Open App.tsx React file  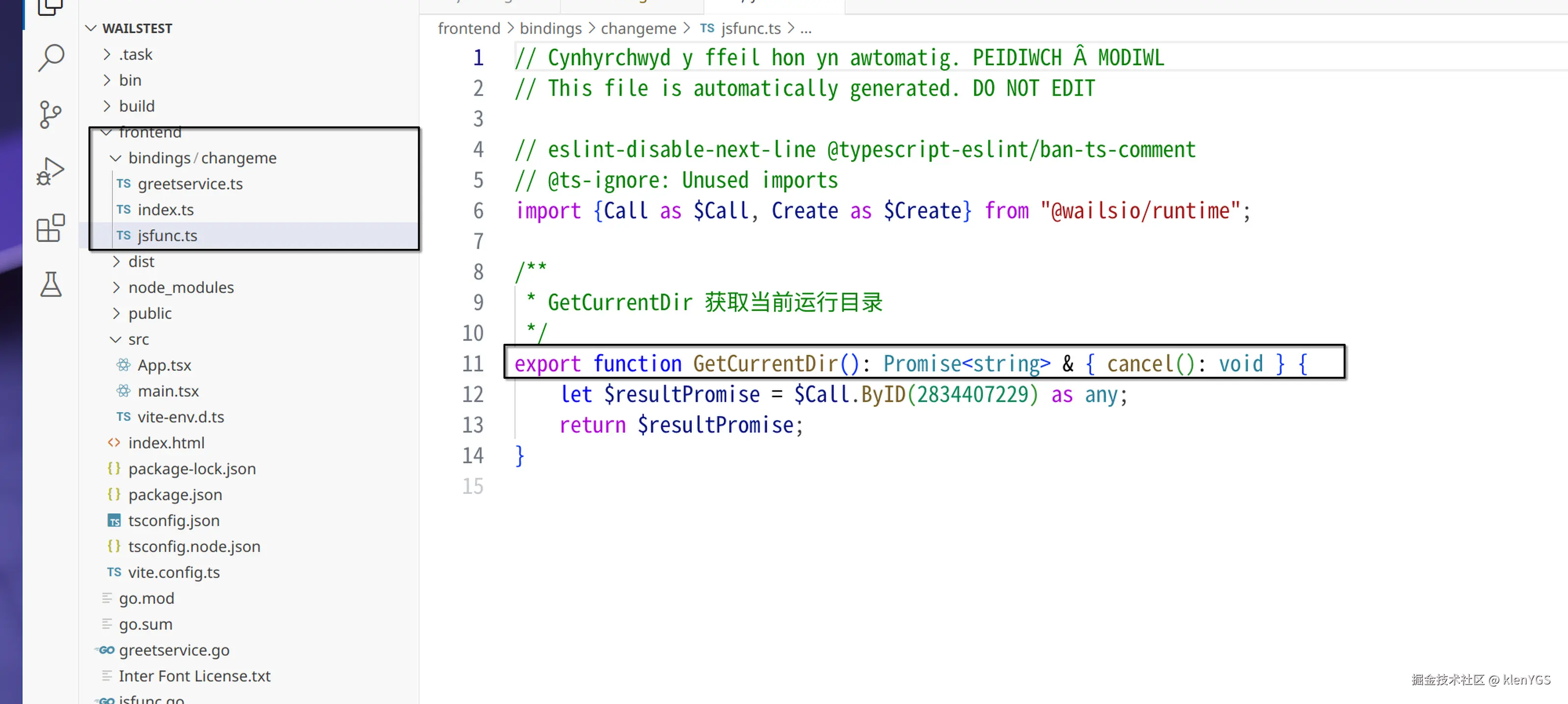(164, 365)
